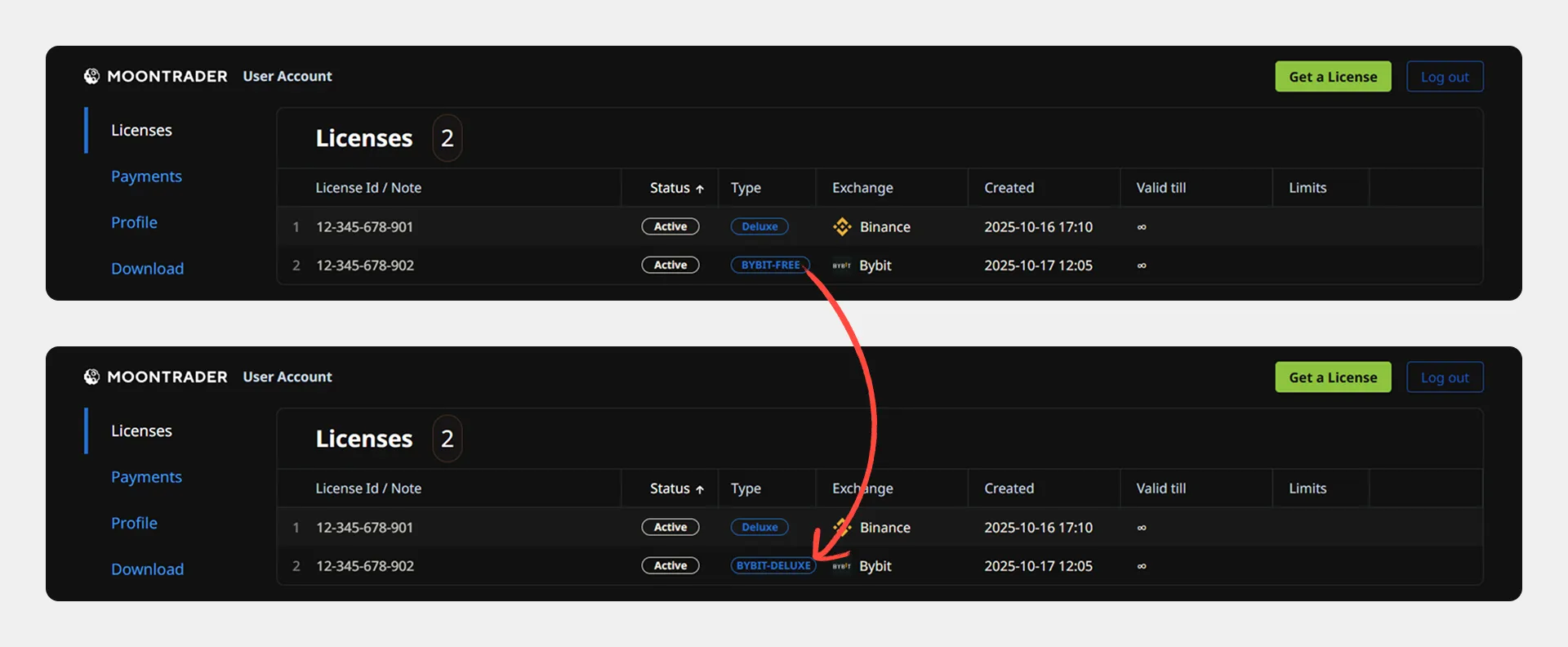Open Payments in the upper panel sidebar
This screenshot has height=647, width=1568.
tap(146, 176)
